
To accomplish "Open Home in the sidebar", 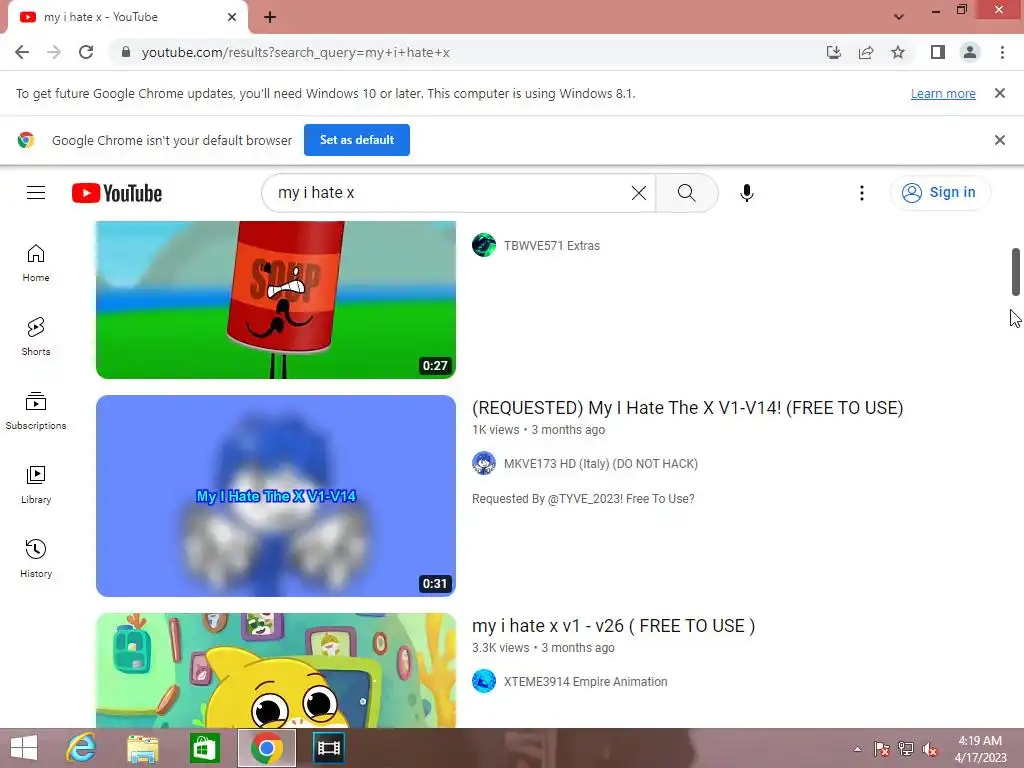I will coord(36,263).
